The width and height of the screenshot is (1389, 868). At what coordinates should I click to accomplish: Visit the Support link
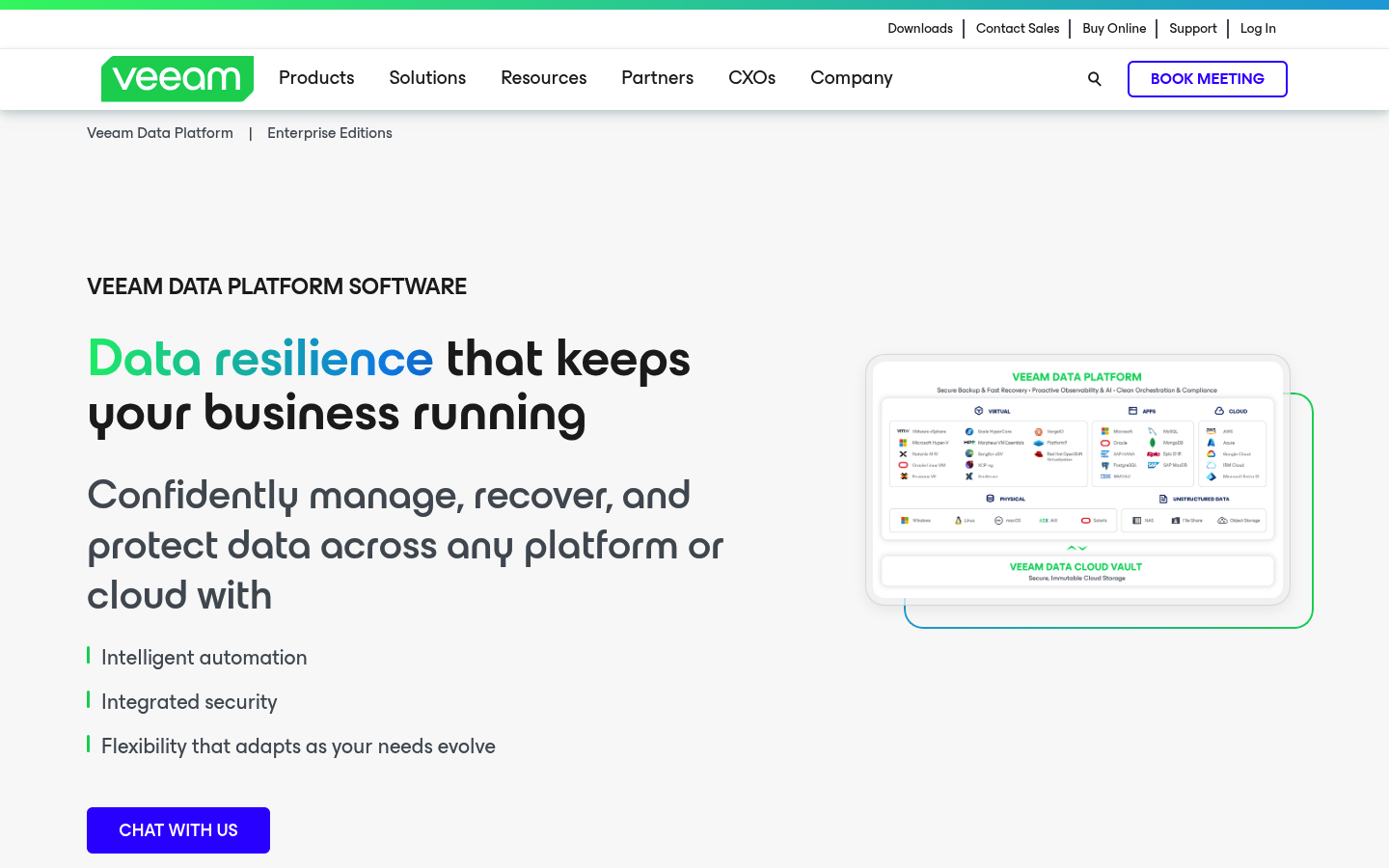[x=1193, y=29]
